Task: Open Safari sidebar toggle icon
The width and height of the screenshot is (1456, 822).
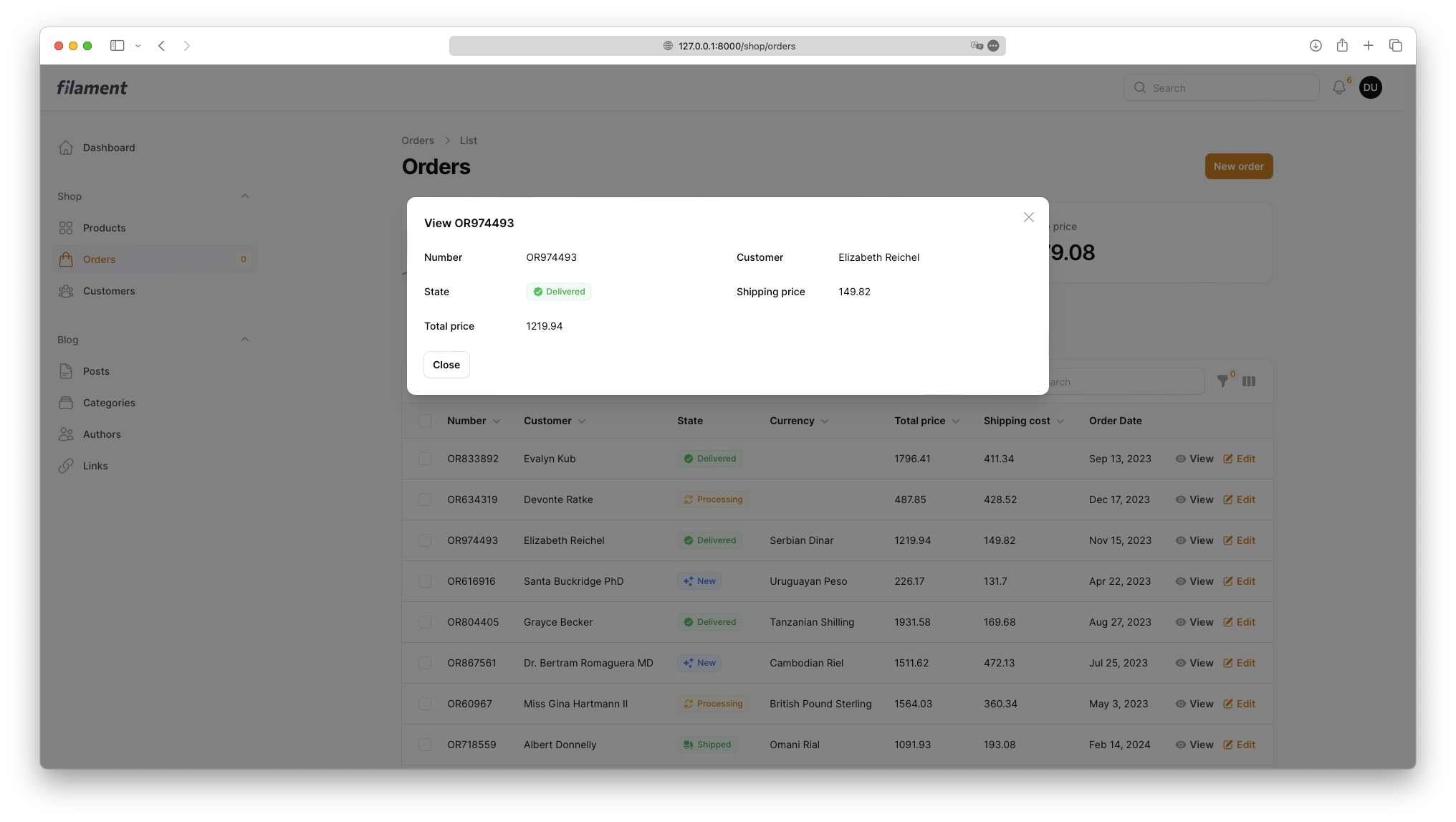Action: tap(117, 45)
